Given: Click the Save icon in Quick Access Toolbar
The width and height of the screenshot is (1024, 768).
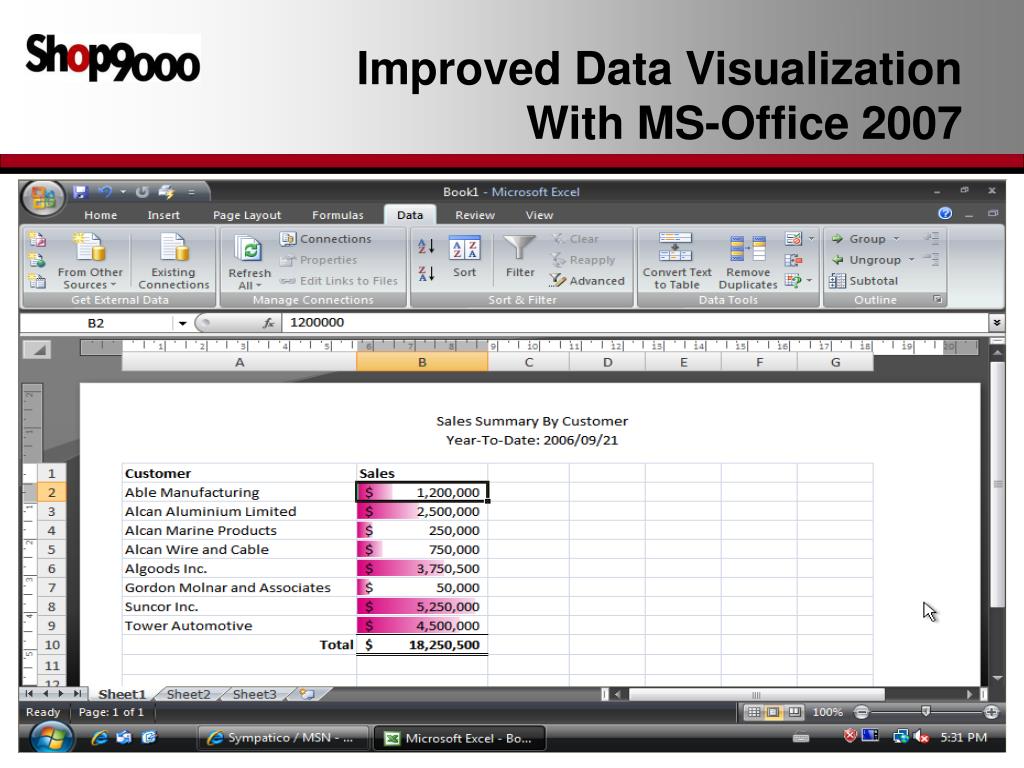Looking at the screenshot, I should coord(80,192).
